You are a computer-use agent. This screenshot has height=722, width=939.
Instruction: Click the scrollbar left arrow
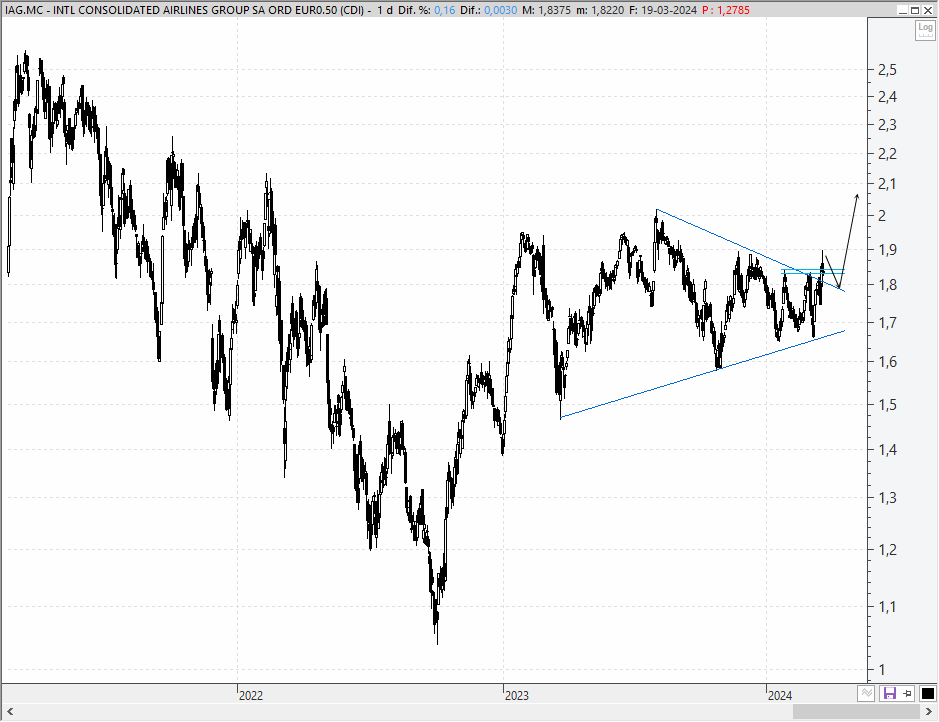(x=10, y=712)
